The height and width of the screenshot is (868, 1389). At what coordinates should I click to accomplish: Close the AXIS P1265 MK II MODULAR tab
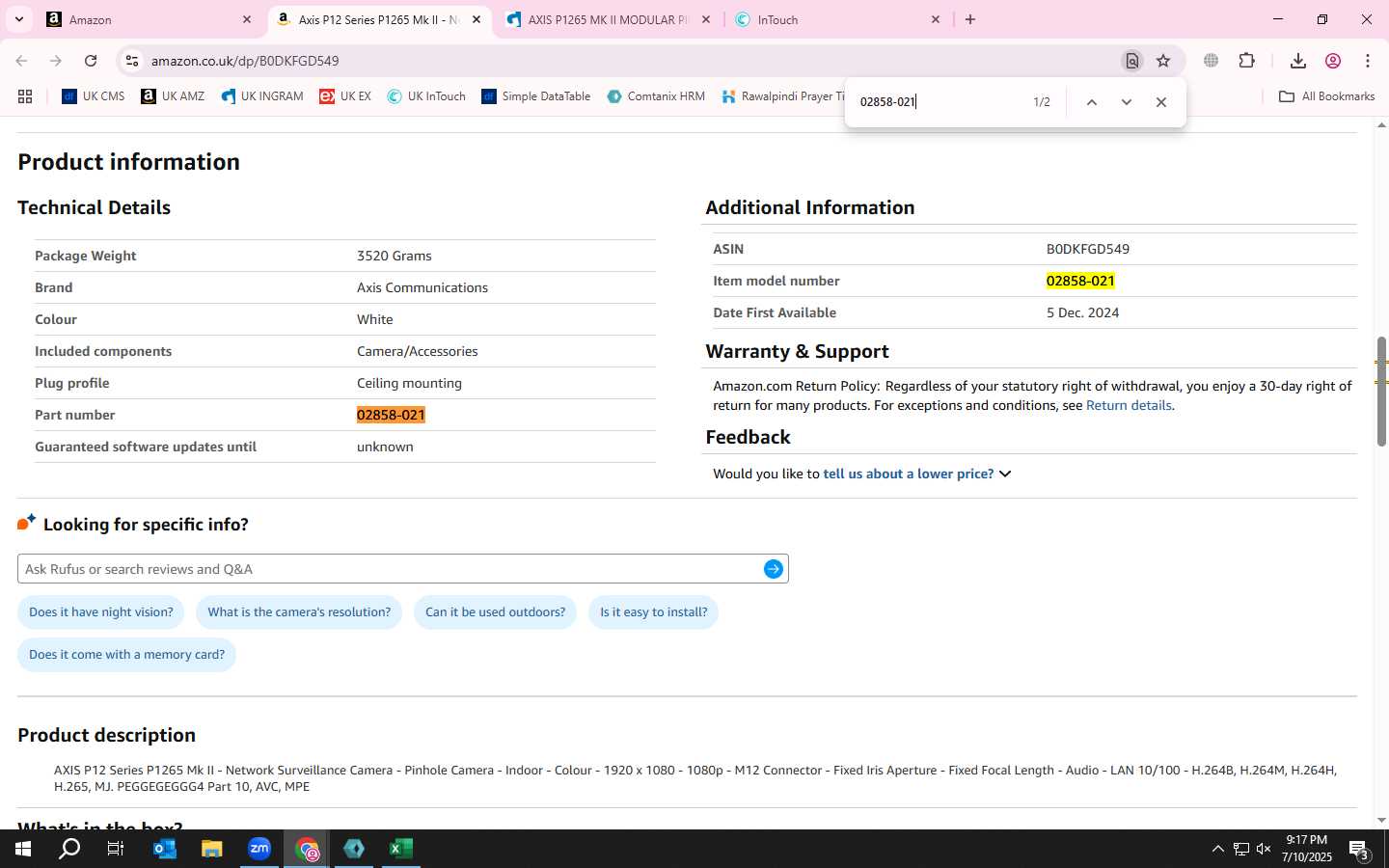point(706,19)
